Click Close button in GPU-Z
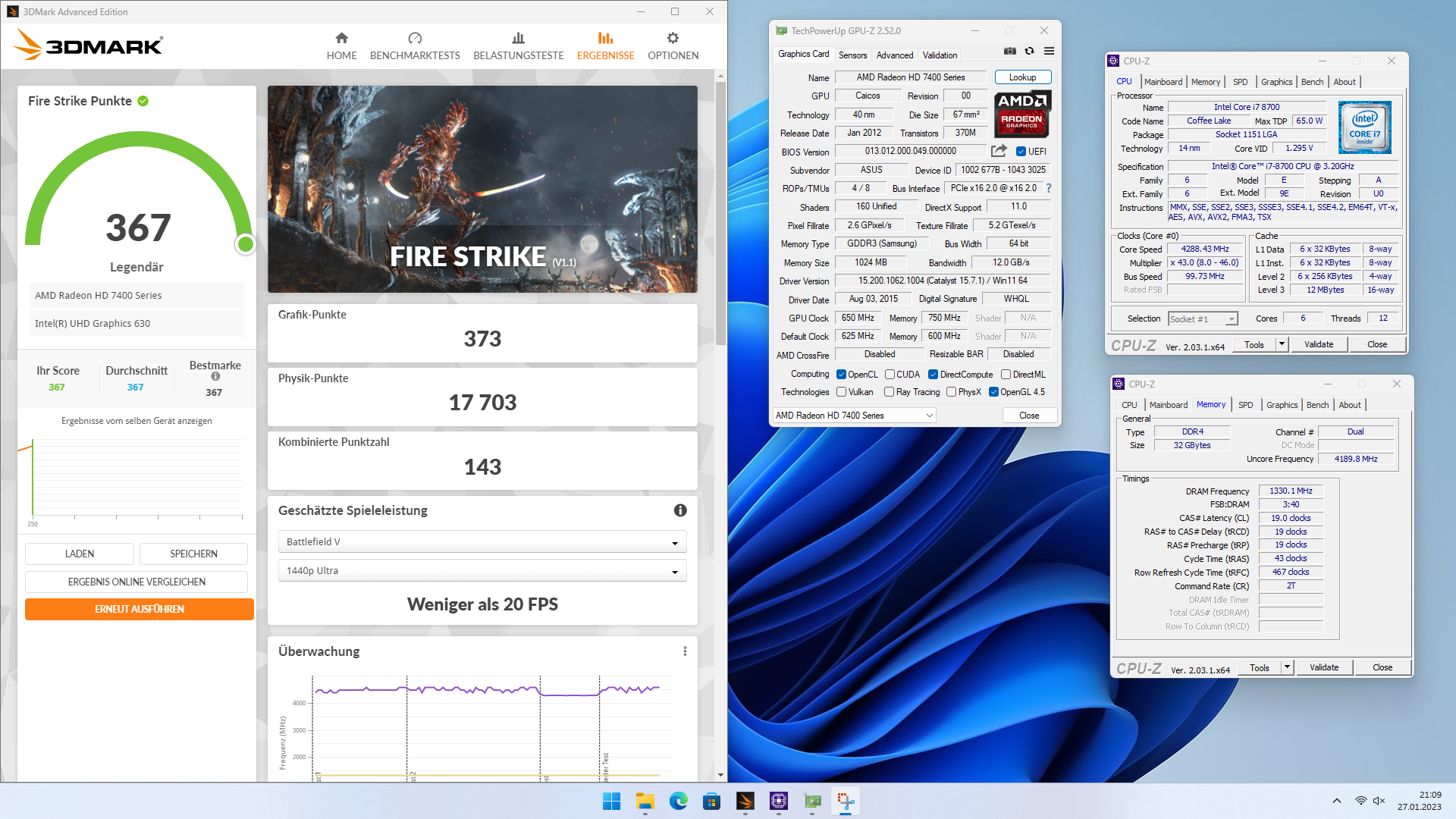 tap(1029, 416)
